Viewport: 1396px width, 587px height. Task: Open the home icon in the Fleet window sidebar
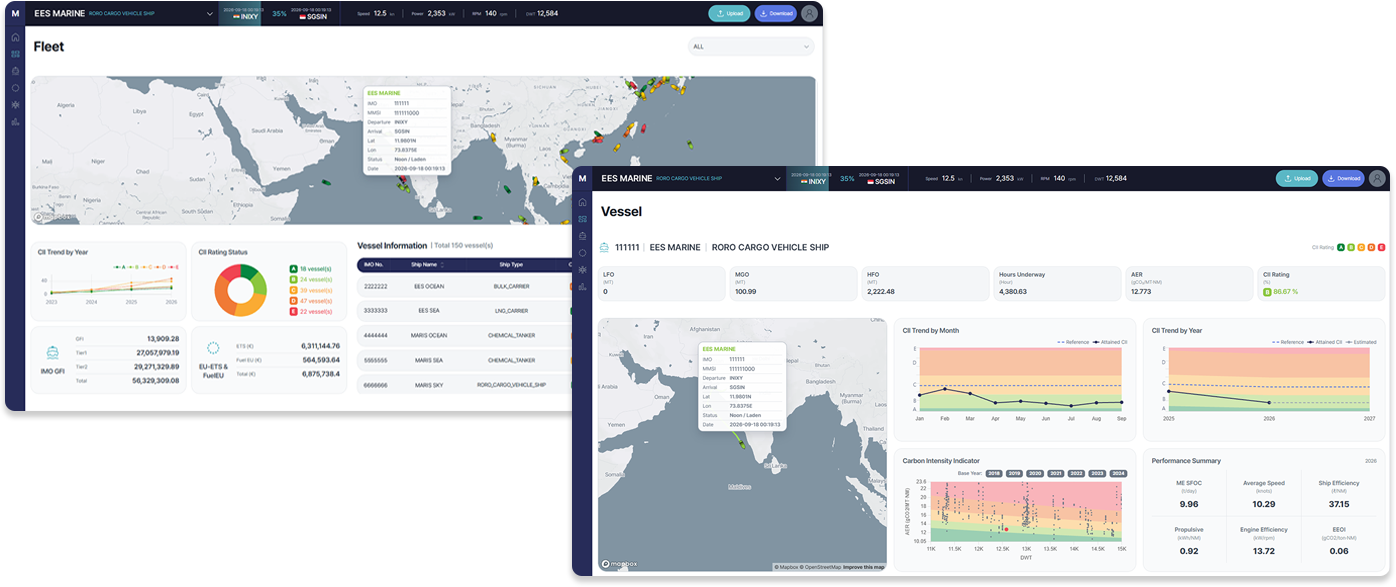(15, 37)
